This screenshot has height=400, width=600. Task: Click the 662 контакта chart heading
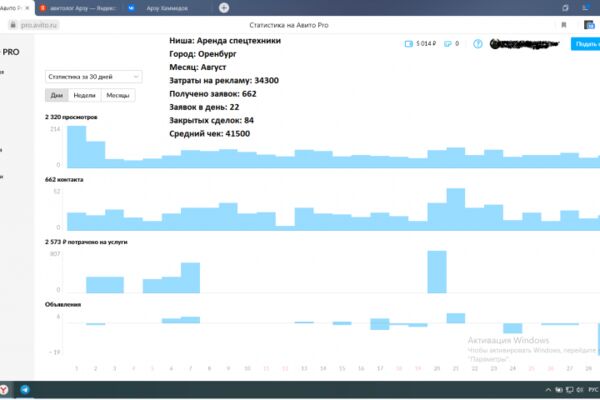[64, 180]
